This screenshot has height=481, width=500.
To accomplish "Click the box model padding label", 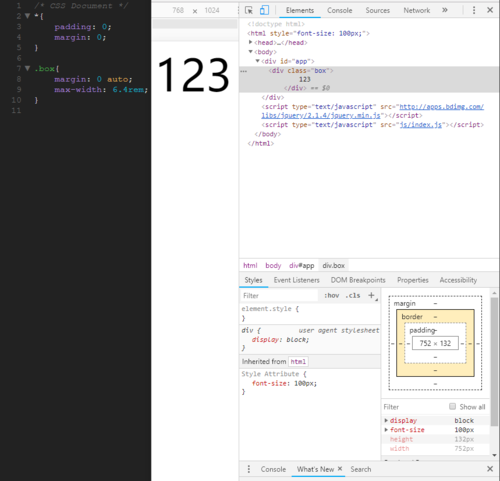I will (422, 330).
